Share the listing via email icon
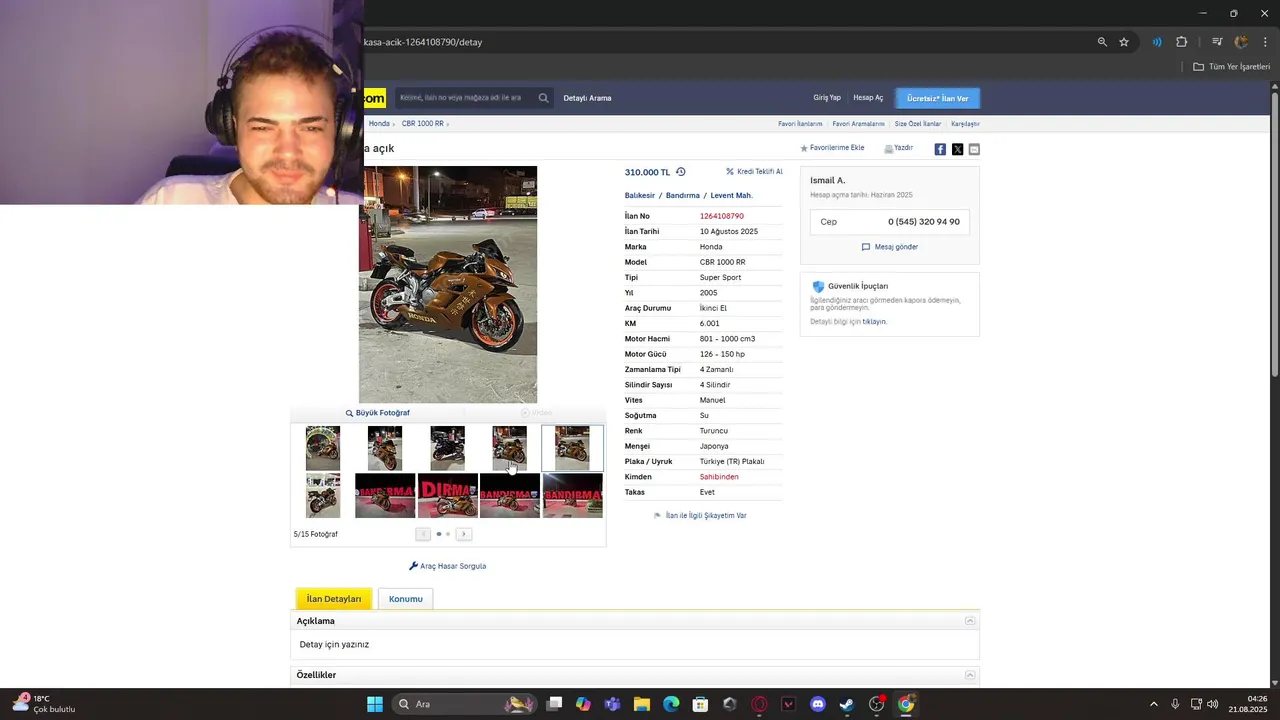Image resolution: width=1280 pixels, height=720 pixels. (974, 149)
